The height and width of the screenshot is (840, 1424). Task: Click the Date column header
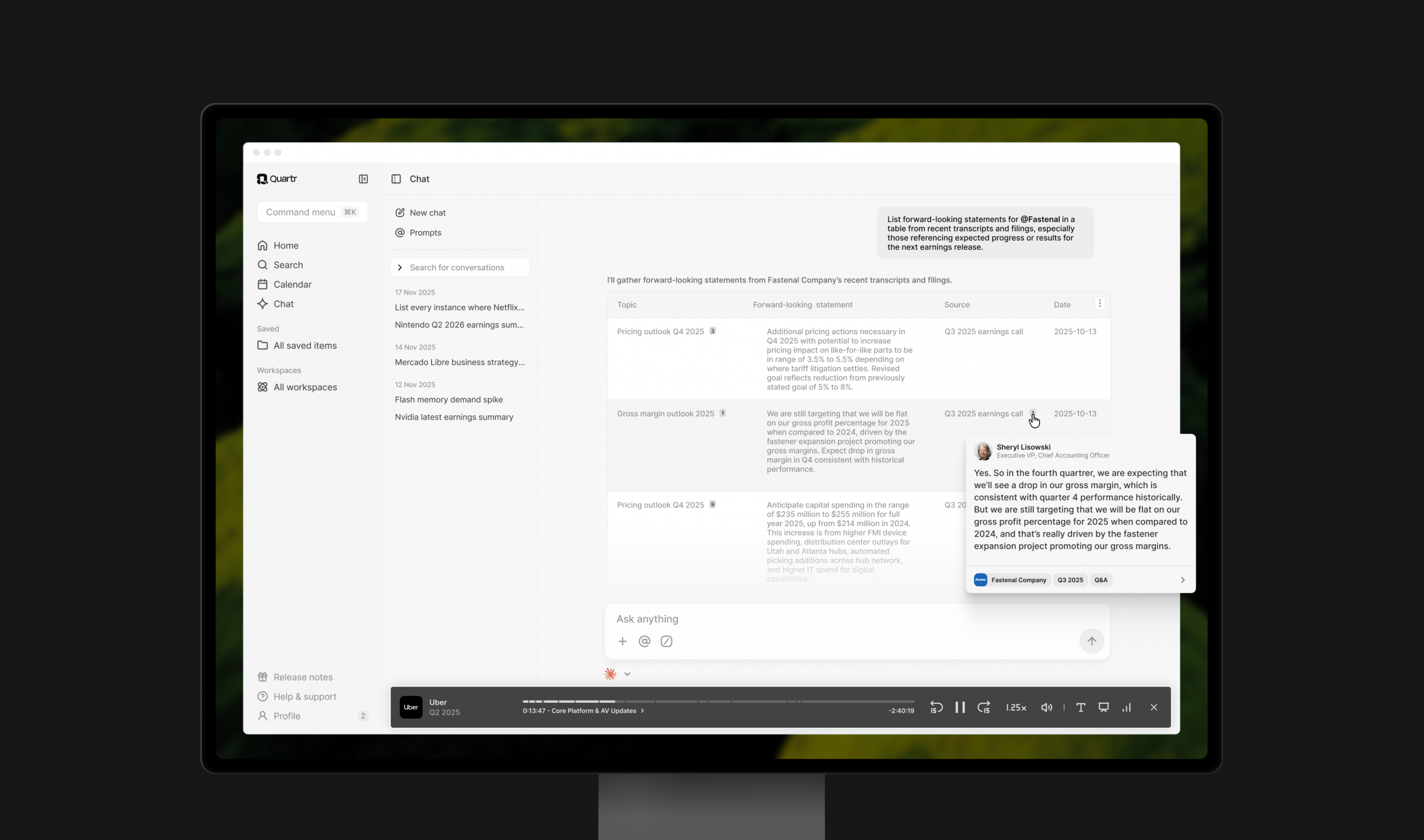pyautogui.click(x=1062, y=305)
